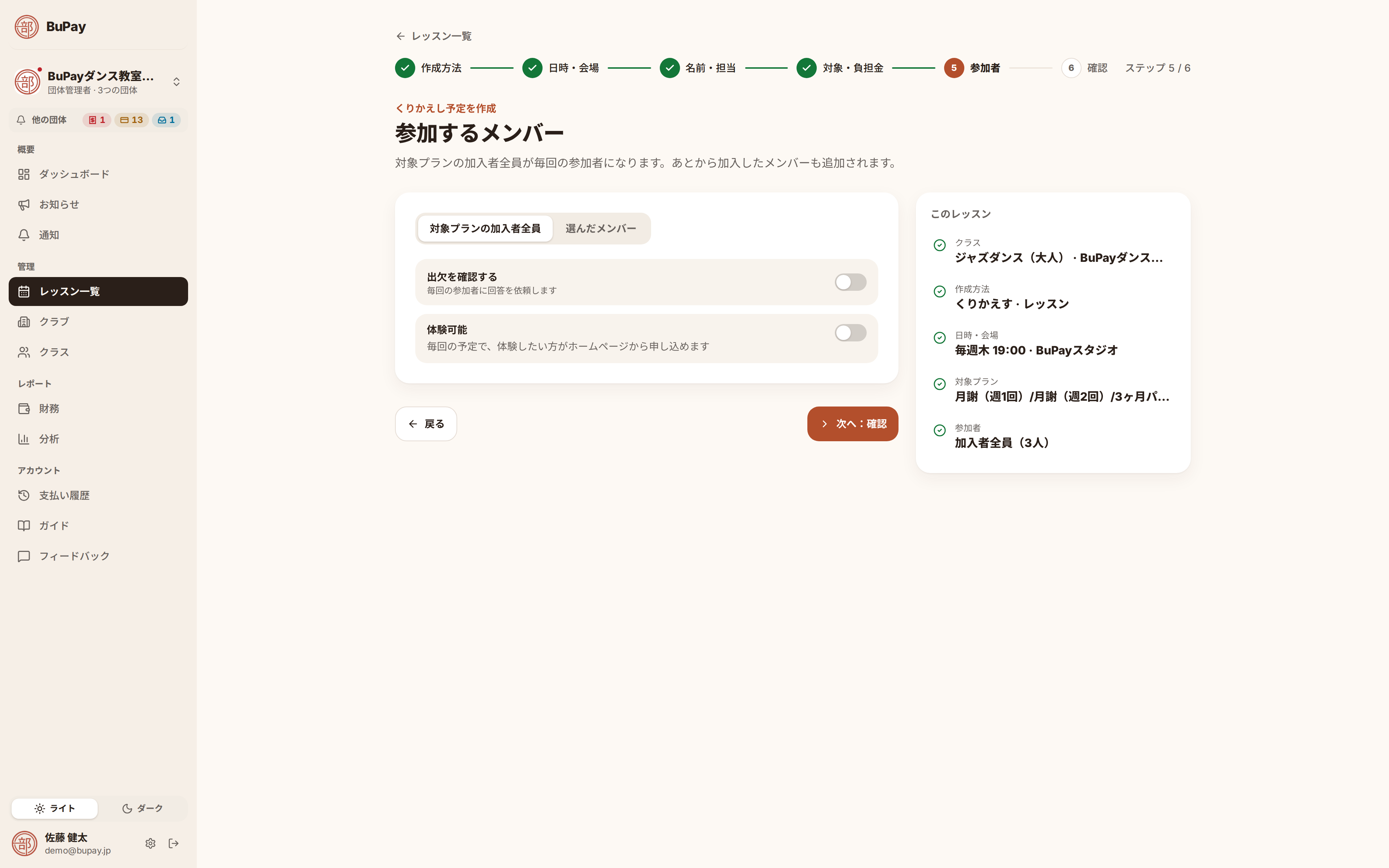Go to the 日時・会場 step
The width and height of the screenshot is (1389, 868).
click(x=561, y=68)
